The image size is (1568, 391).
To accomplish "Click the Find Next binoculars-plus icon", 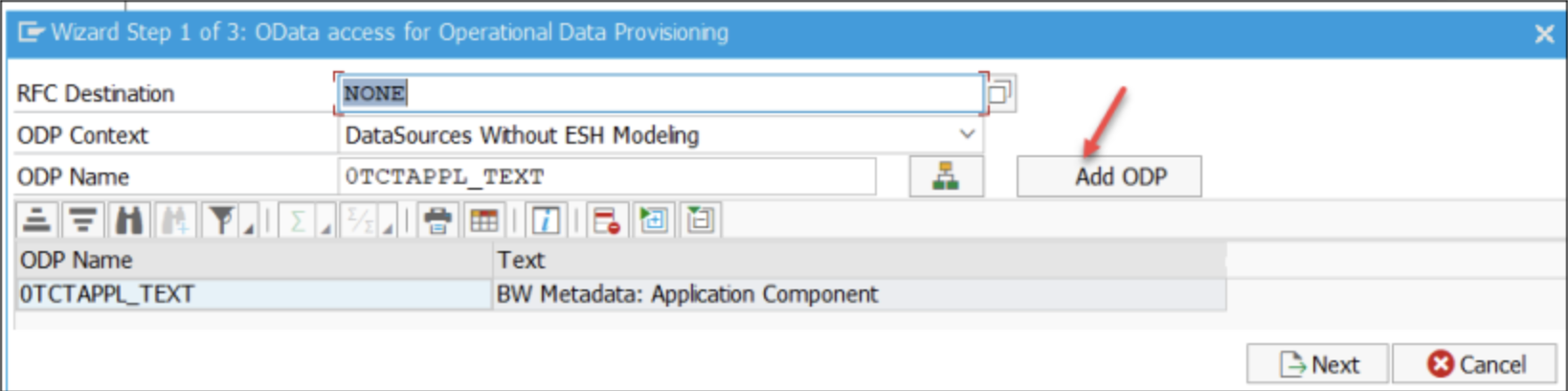I will pos(175,220).
